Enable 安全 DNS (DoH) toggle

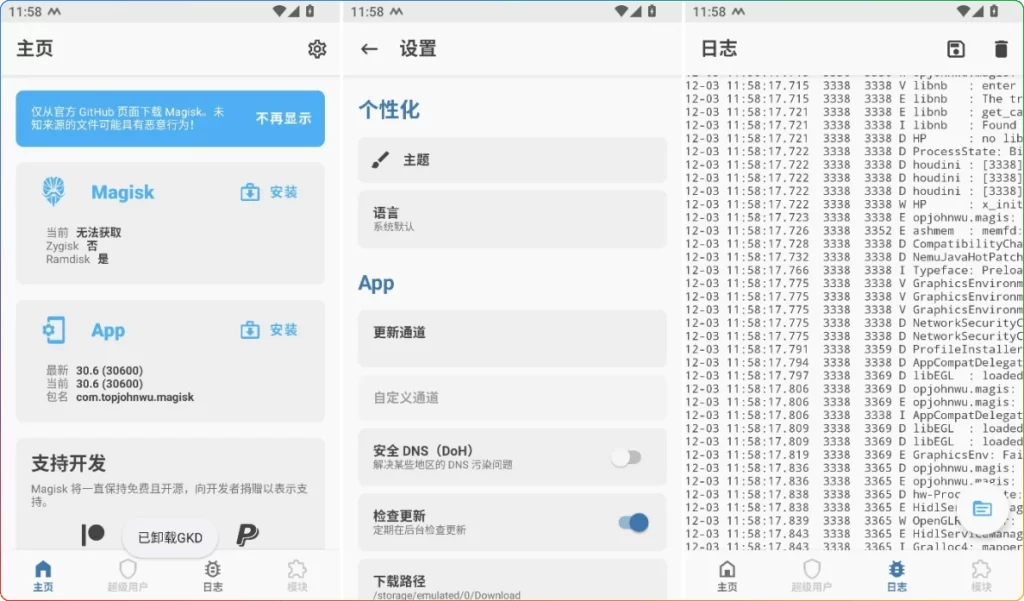tap(628, 456)
